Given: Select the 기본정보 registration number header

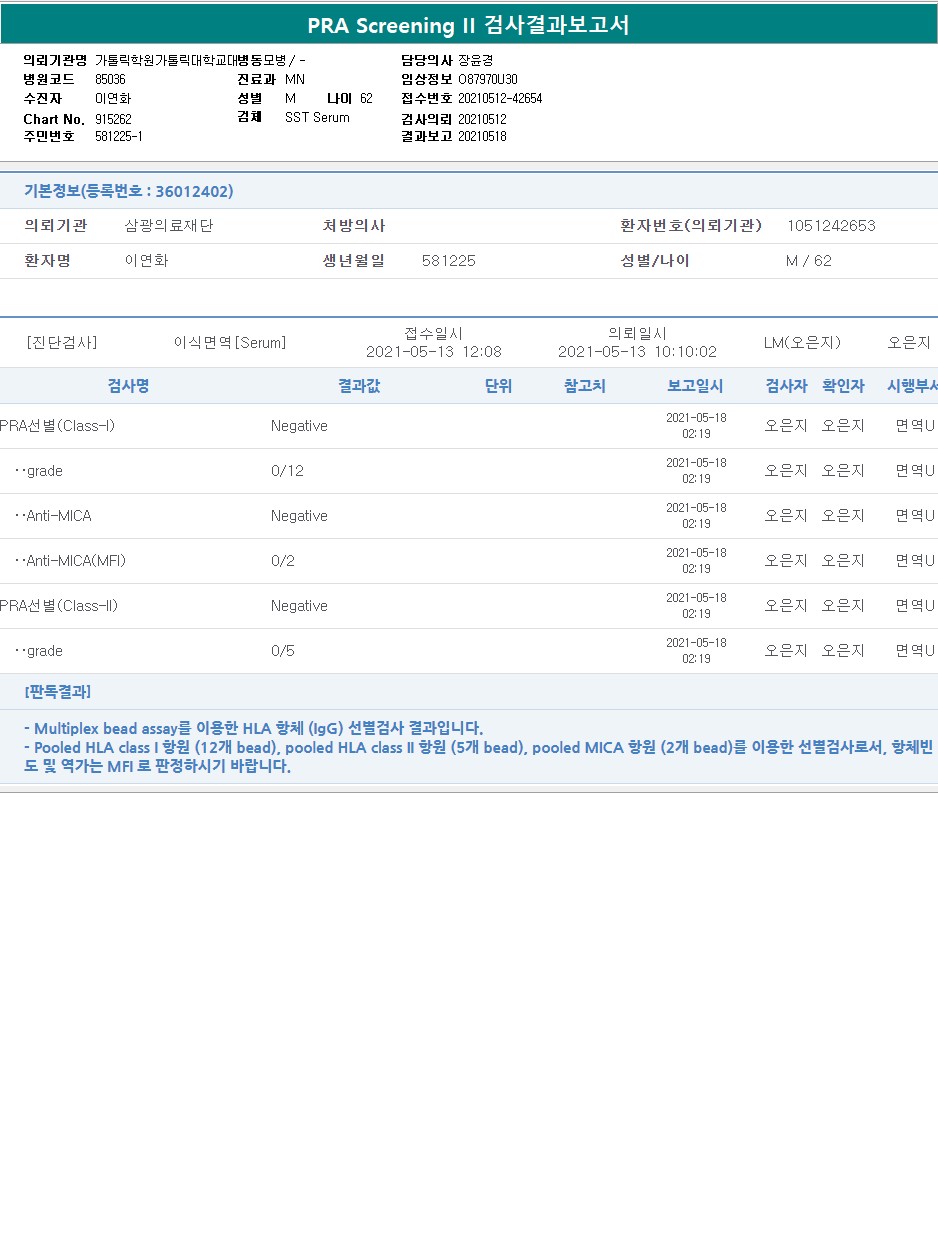Looking at the screenshot, I should pos(129,191).
